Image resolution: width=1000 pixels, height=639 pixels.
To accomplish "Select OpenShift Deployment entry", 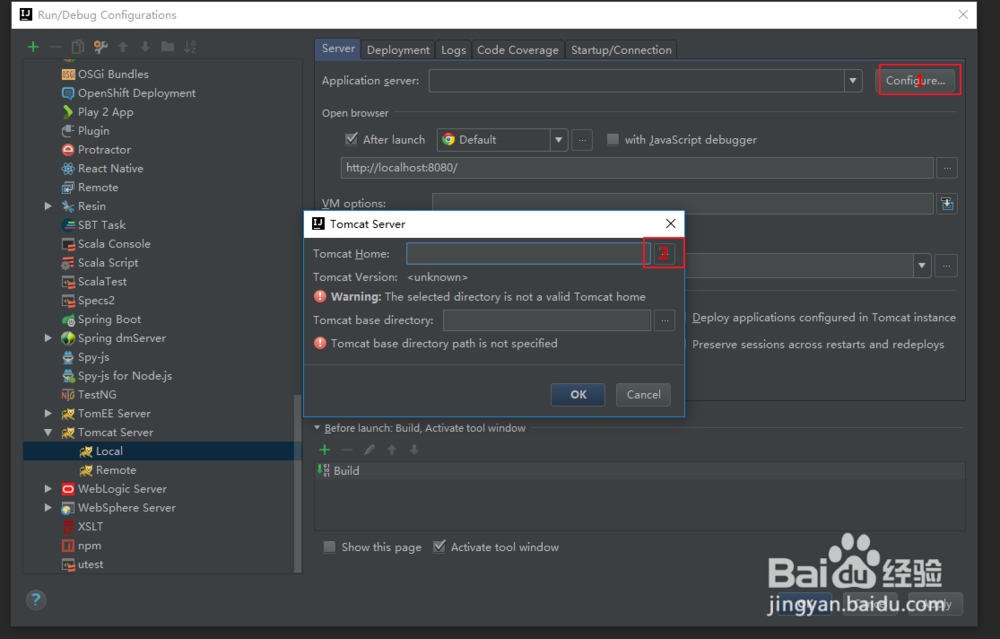I will pos(128,93).
